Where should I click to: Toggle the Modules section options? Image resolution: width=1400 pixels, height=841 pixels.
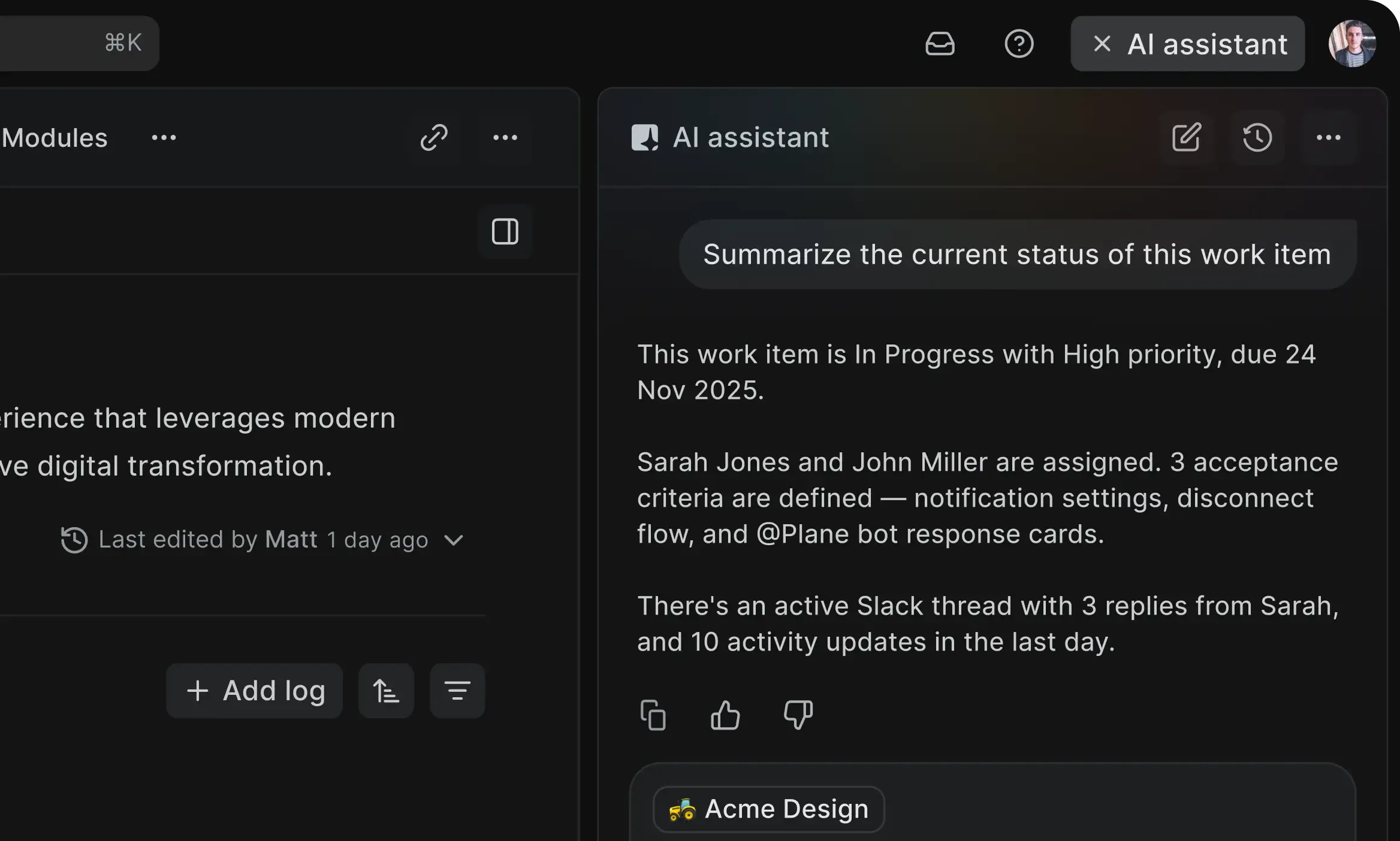[x=163, y=137]
